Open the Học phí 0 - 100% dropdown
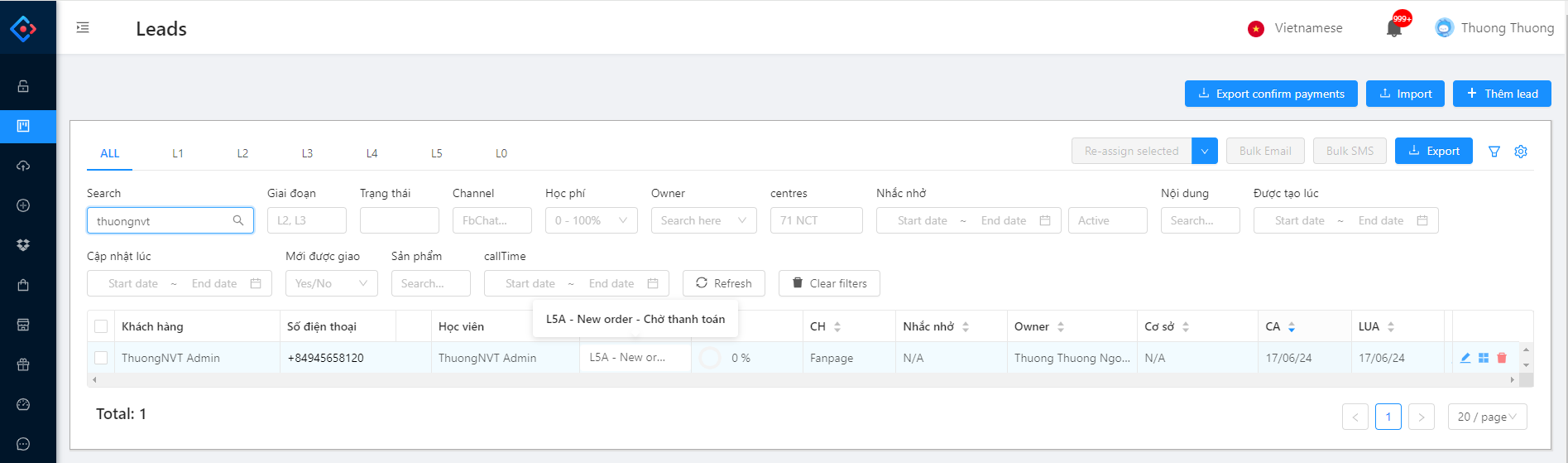This screenshot has width=1568, height=463. tap(591, 220)
